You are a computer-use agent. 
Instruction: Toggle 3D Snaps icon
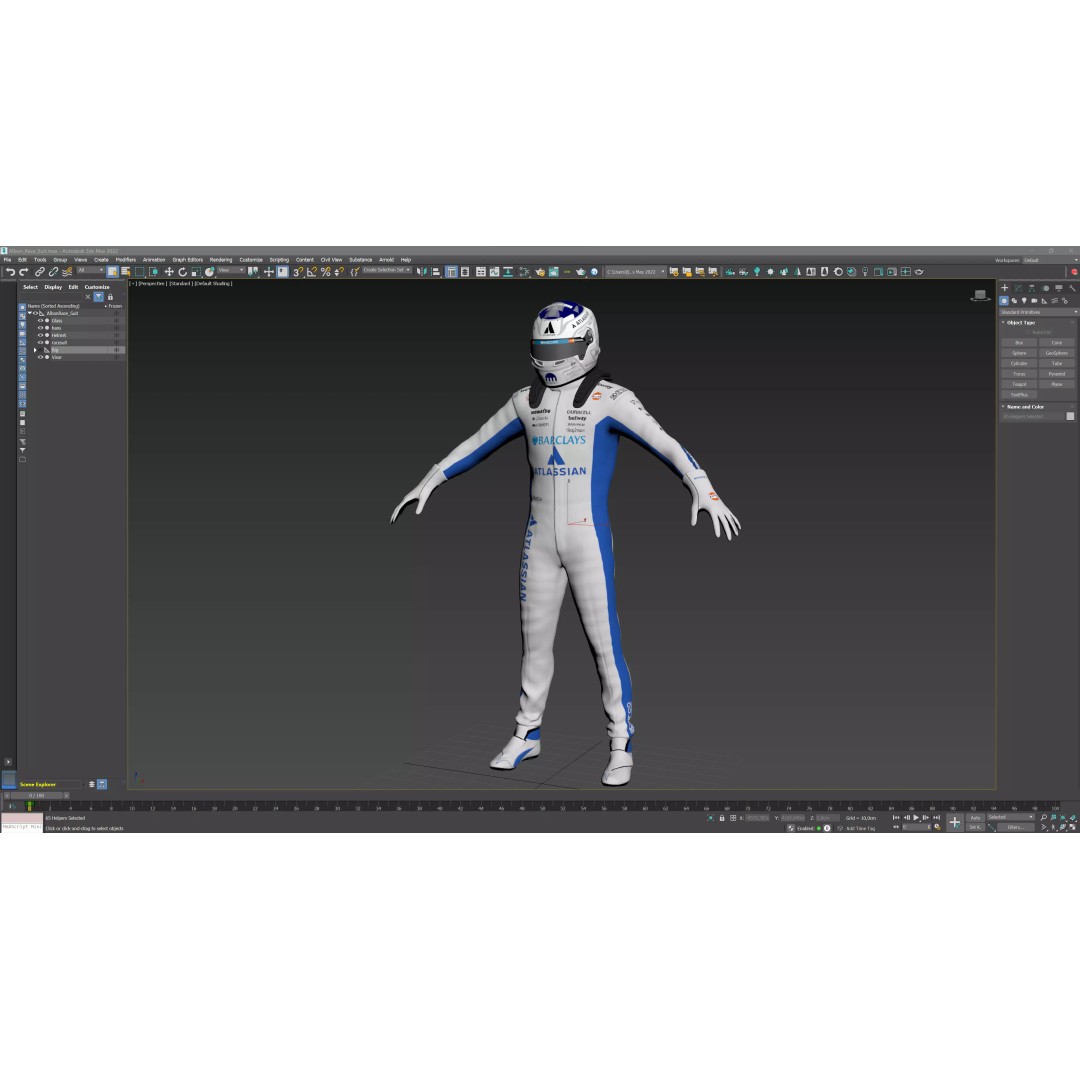point(298,272)
